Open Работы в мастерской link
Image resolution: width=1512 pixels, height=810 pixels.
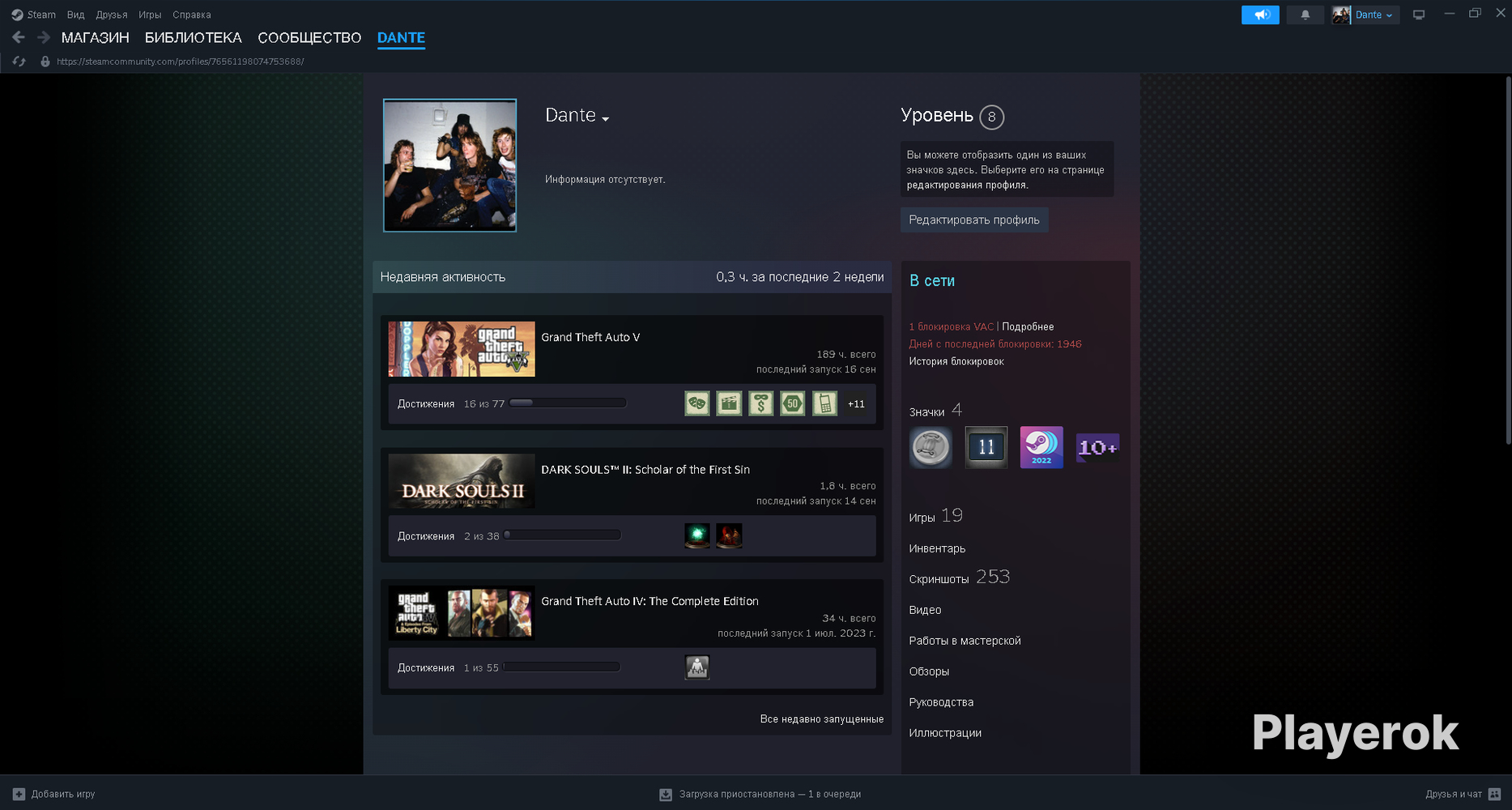(965, 641)
